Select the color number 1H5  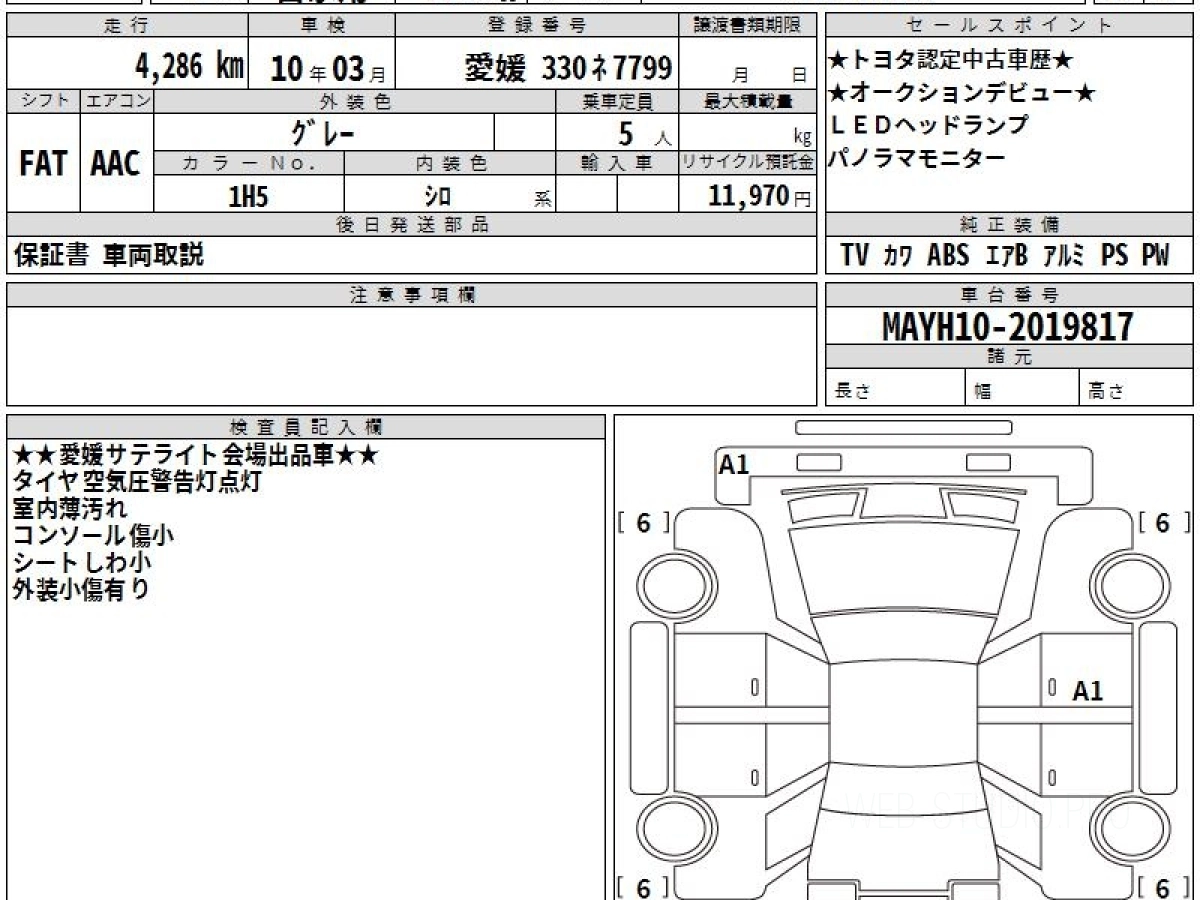248,197
